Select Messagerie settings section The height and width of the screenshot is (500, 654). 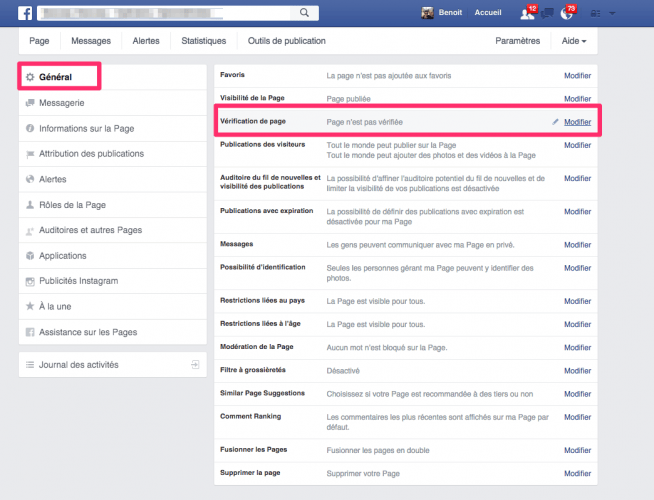point(113,103)
